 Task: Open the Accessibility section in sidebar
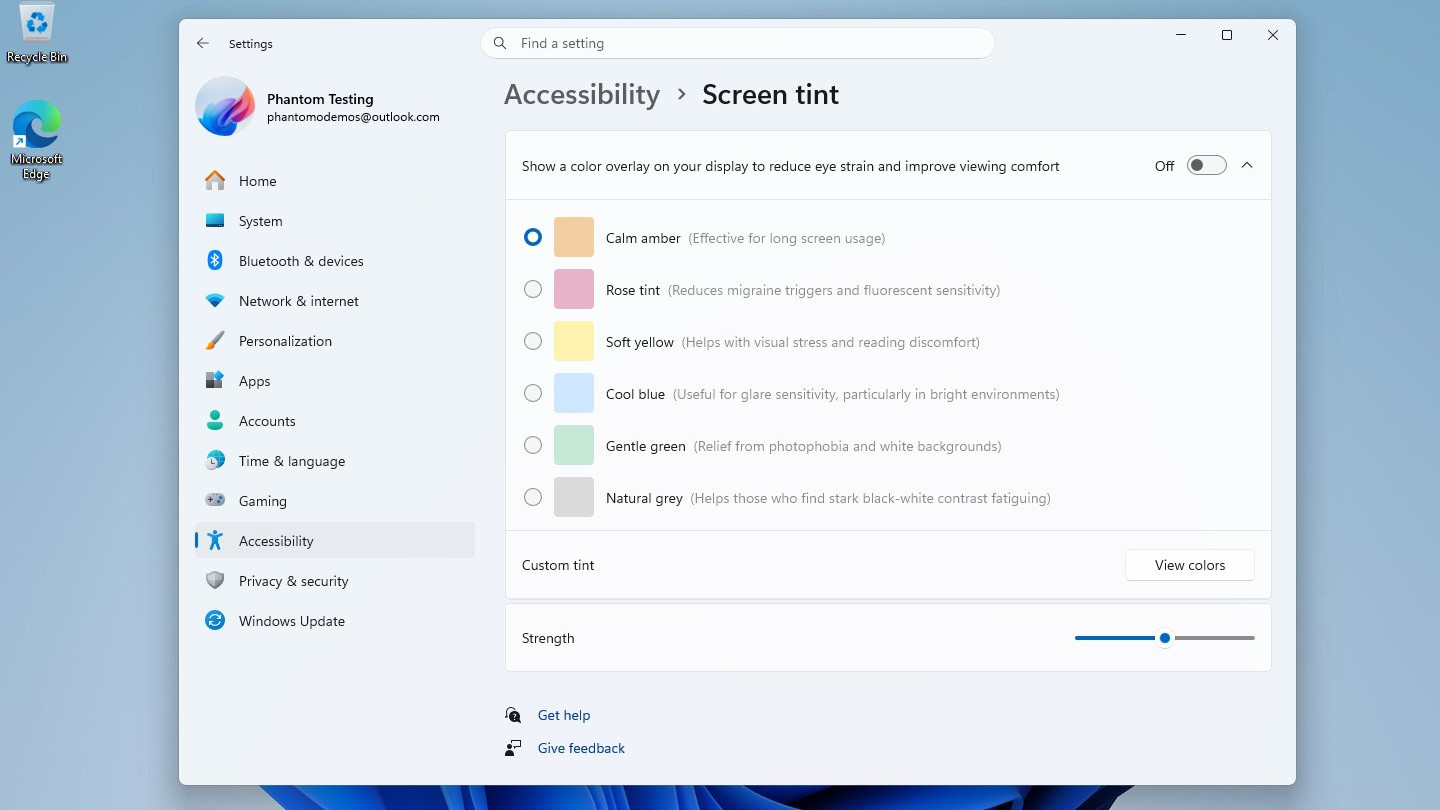[275, 540]
